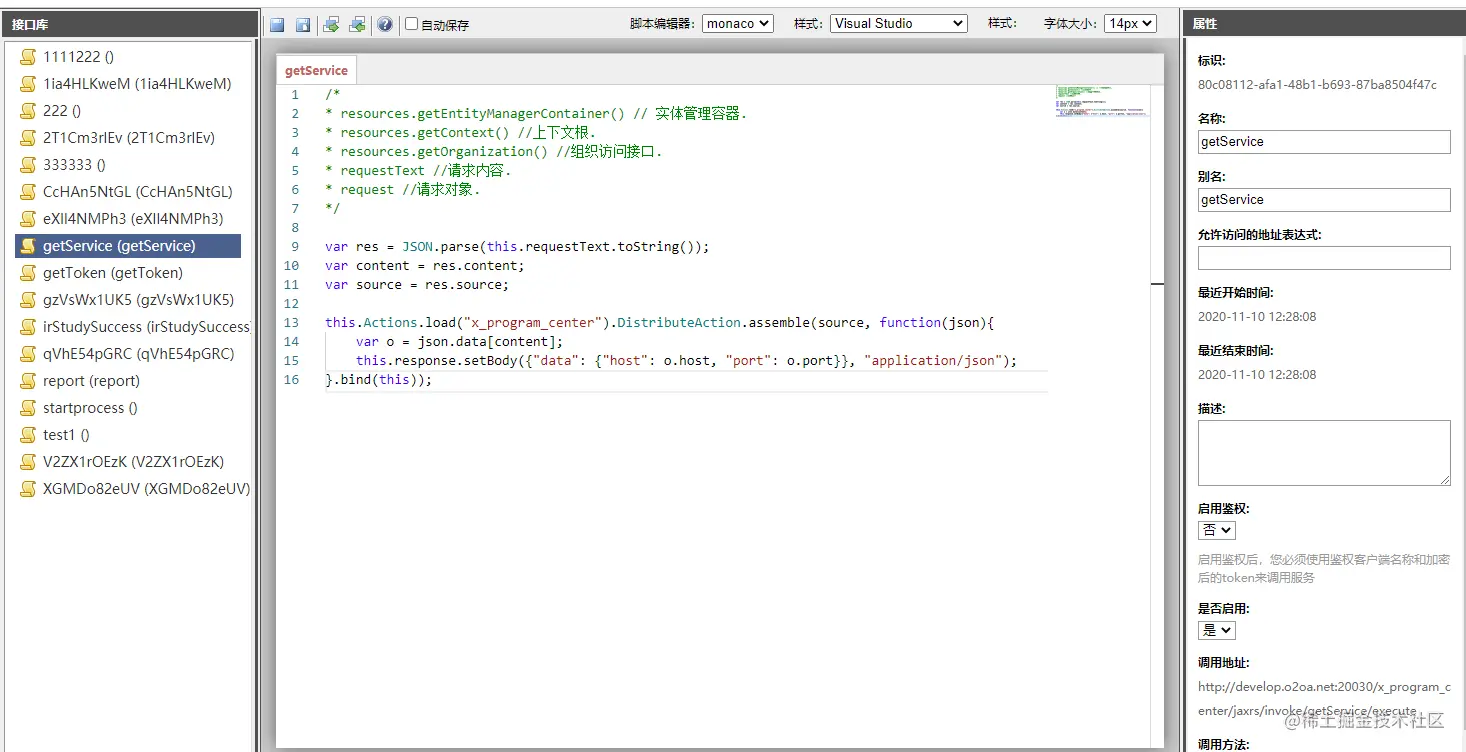The width and height of the screenshot is (1466, 752).
Task: Open 2T1Cm3rIEv (2T1Cm3rIEv) interface
Action: [129, 138]
